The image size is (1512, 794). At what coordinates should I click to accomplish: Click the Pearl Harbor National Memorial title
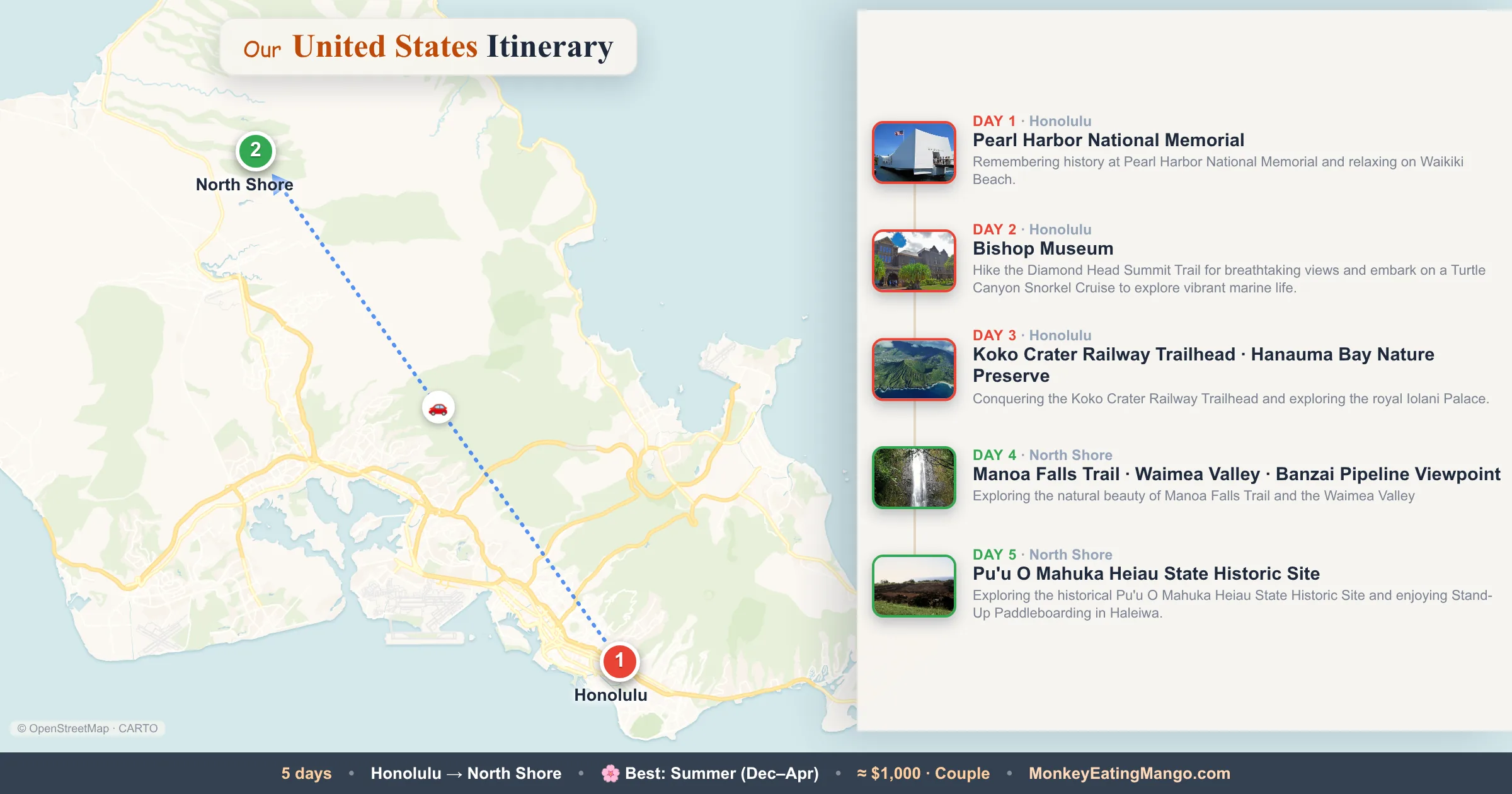pos(1108,140)
